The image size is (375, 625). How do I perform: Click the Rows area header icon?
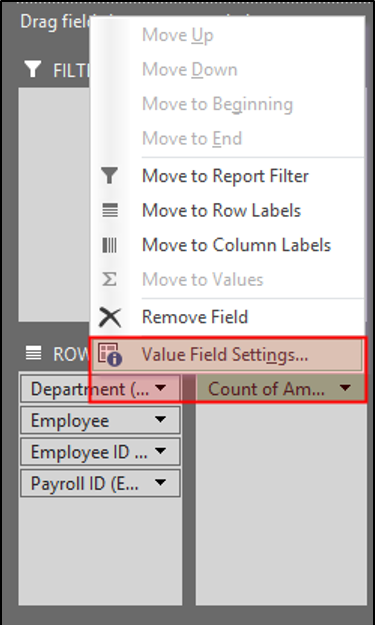[x=33, y=353]
